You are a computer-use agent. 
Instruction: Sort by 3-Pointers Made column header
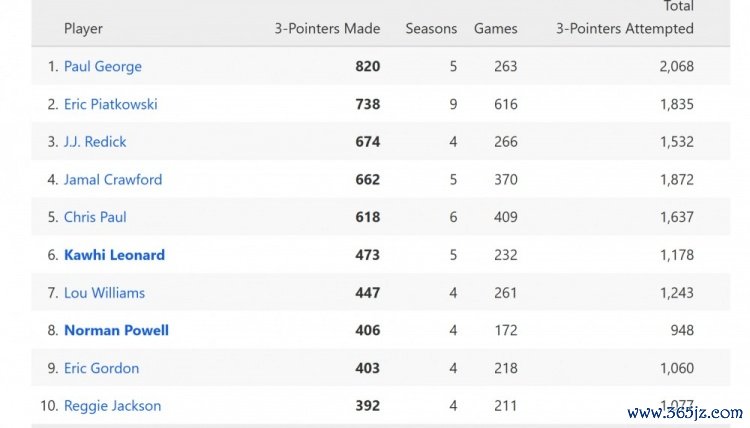tap(327, 29)
